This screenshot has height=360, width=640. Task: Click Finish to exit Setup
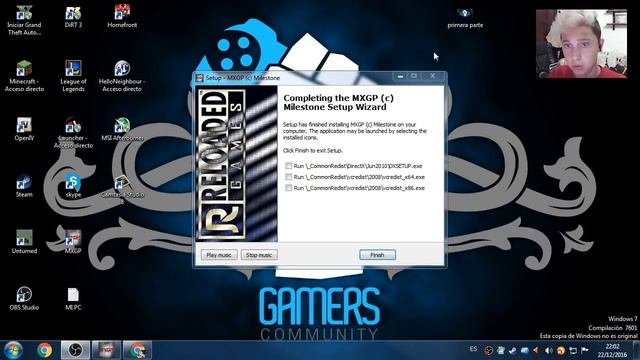pyautogui.click(x=377, y=255)
